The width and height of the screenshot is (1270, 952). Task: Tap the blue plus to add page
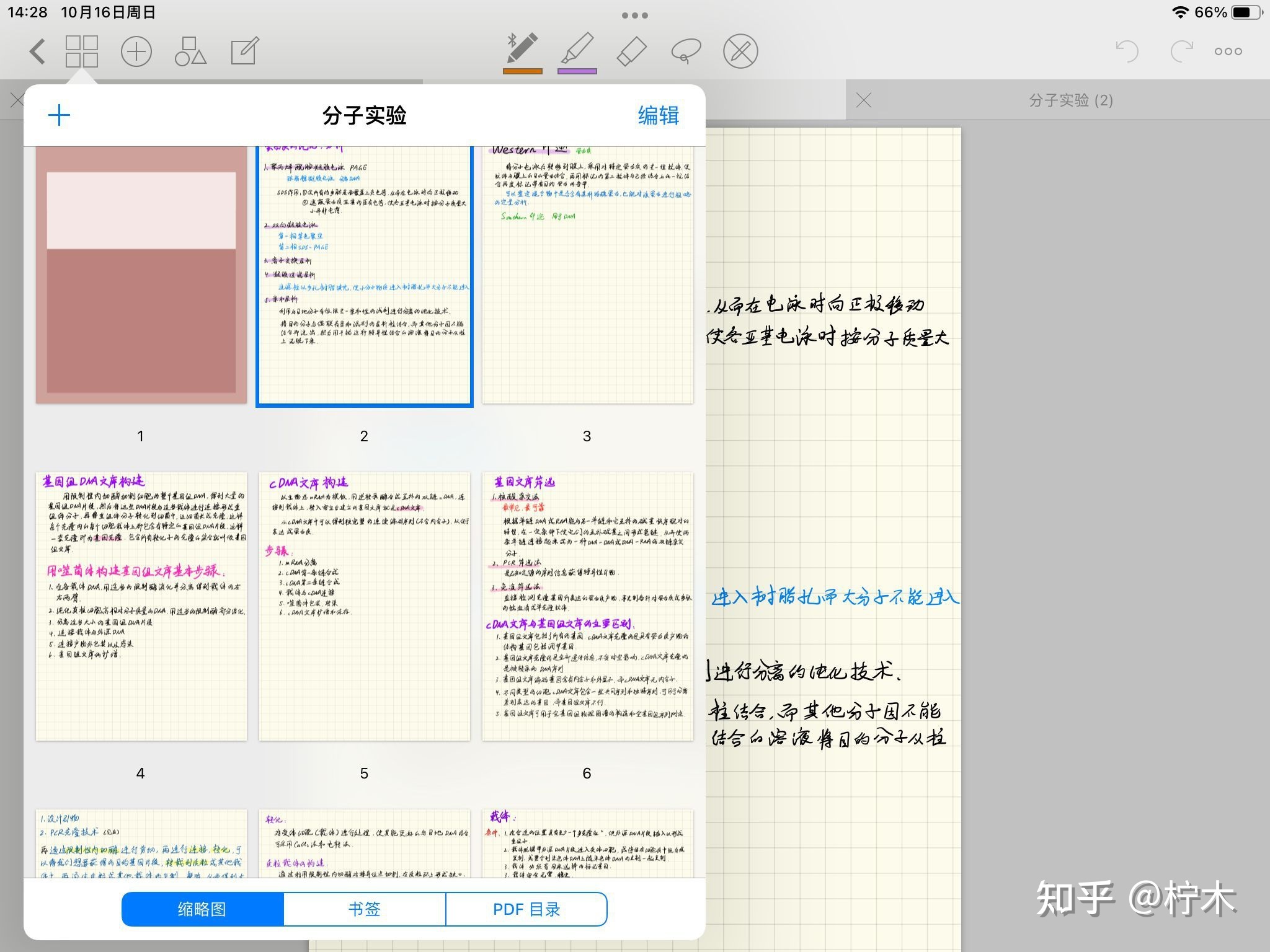click(60, 115)
